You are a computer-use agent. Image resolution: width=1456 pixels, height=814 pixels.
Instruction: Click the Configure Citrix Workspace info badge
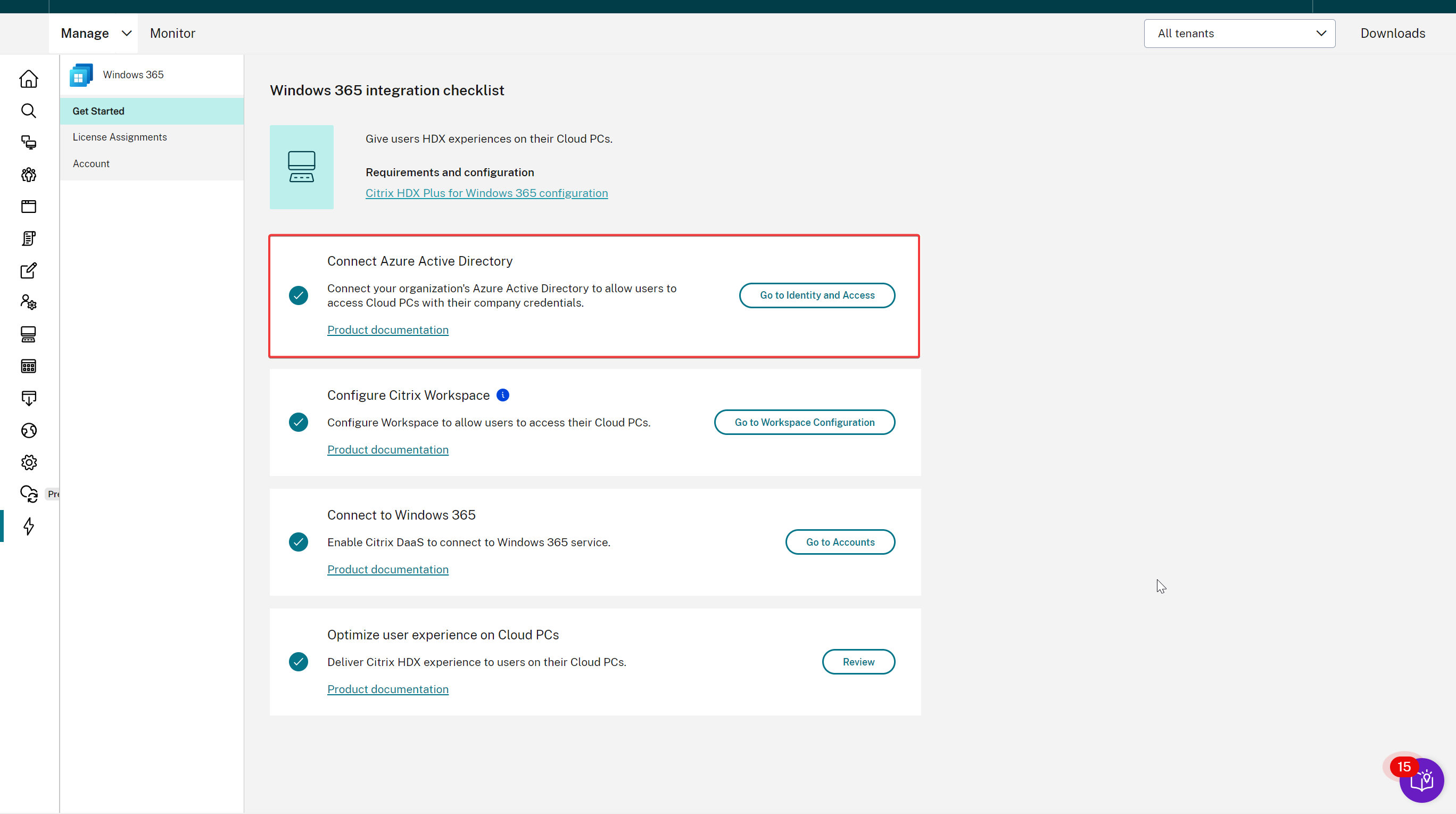502,394
